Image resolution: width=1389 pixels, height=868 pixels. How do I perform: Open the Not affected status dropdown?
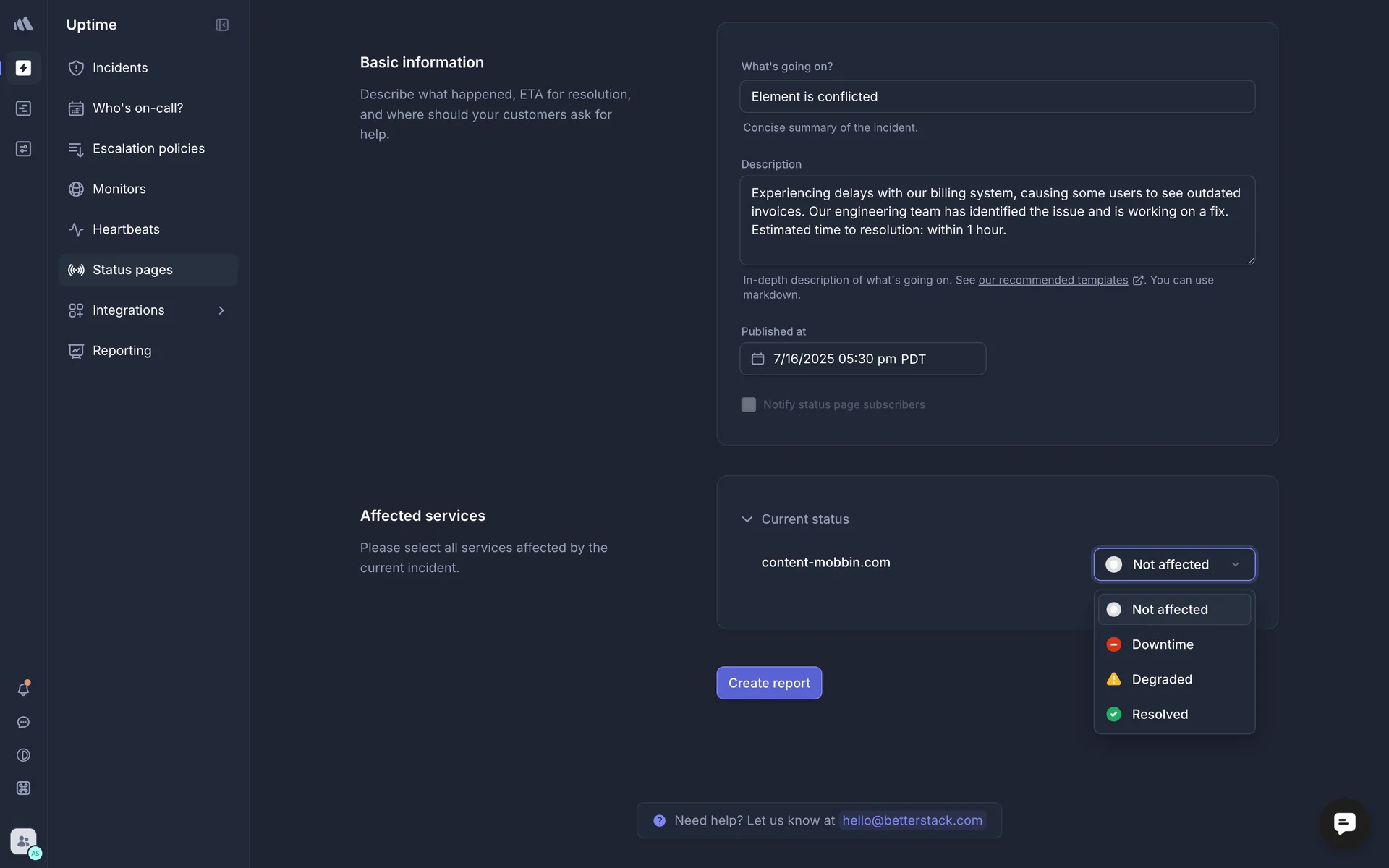1174,564
